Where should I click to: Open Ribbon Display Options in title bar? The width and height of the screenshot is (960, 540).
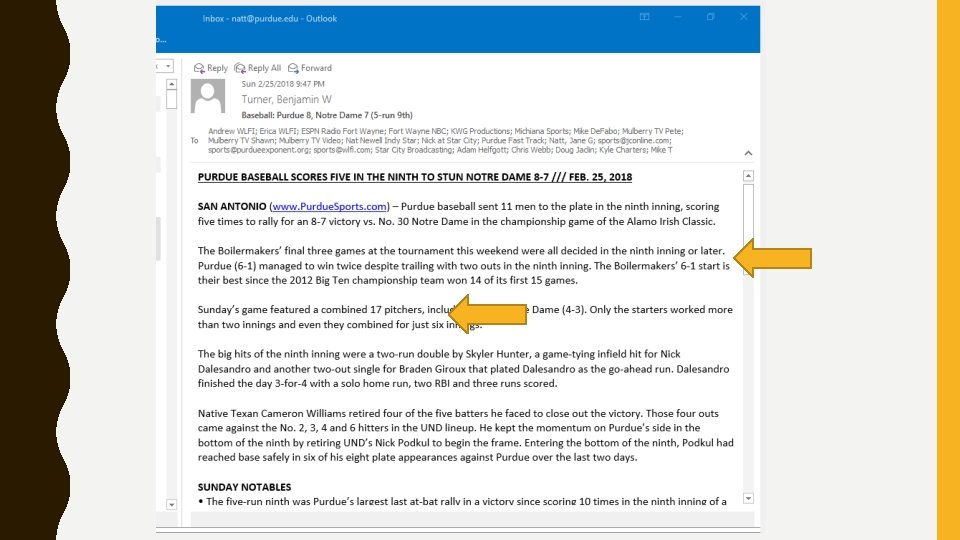coord(645,17)
